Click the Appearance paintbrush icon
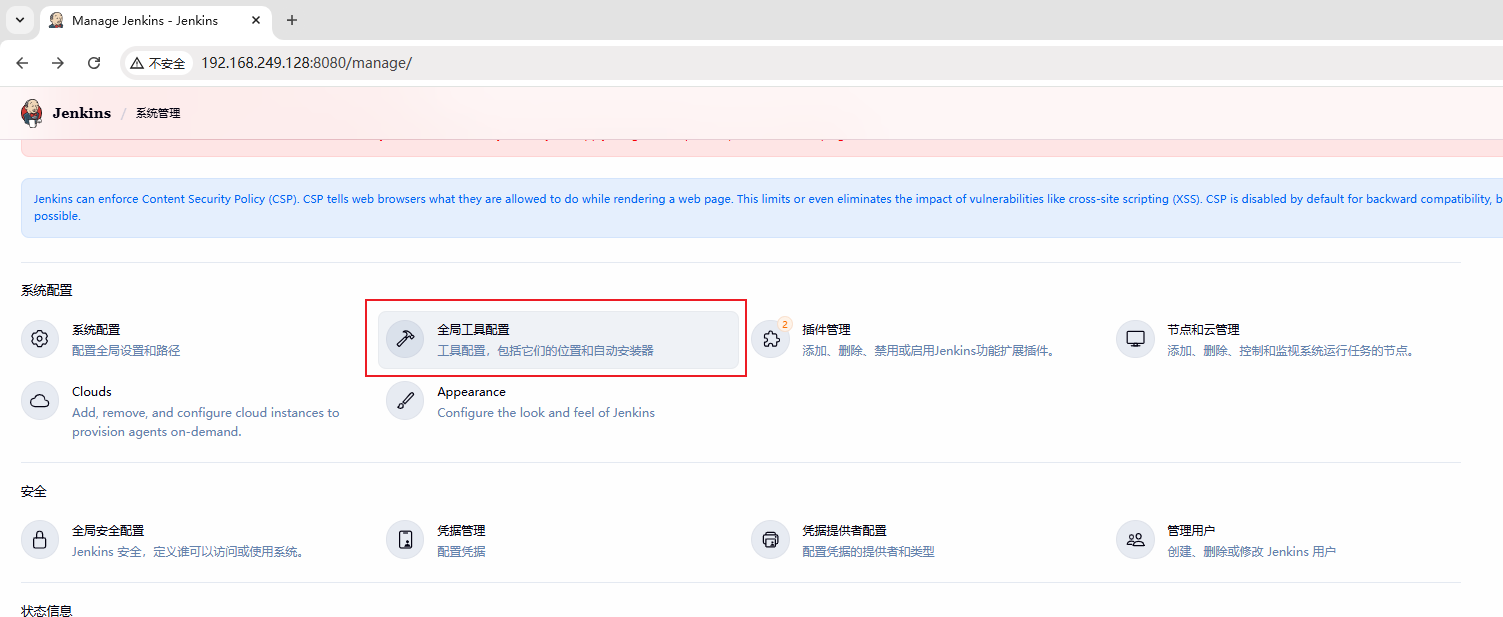Screen dimensions: 1503x617 [405, 401]
